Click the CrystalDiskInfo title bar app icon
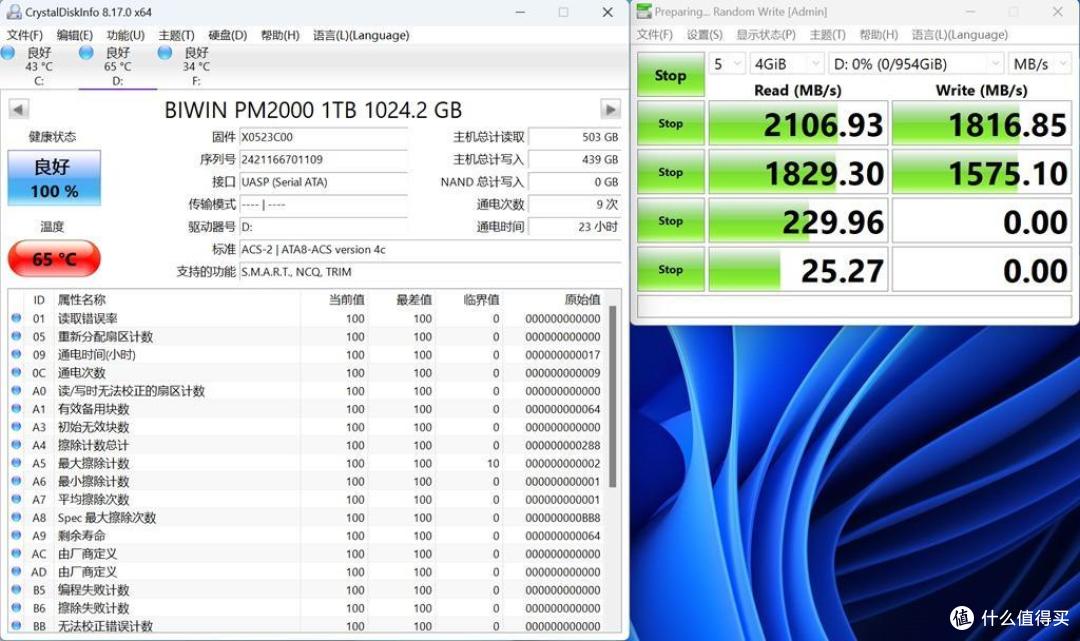The width and height of the screenshot is (1080, 641). click(x=13, y=12)
